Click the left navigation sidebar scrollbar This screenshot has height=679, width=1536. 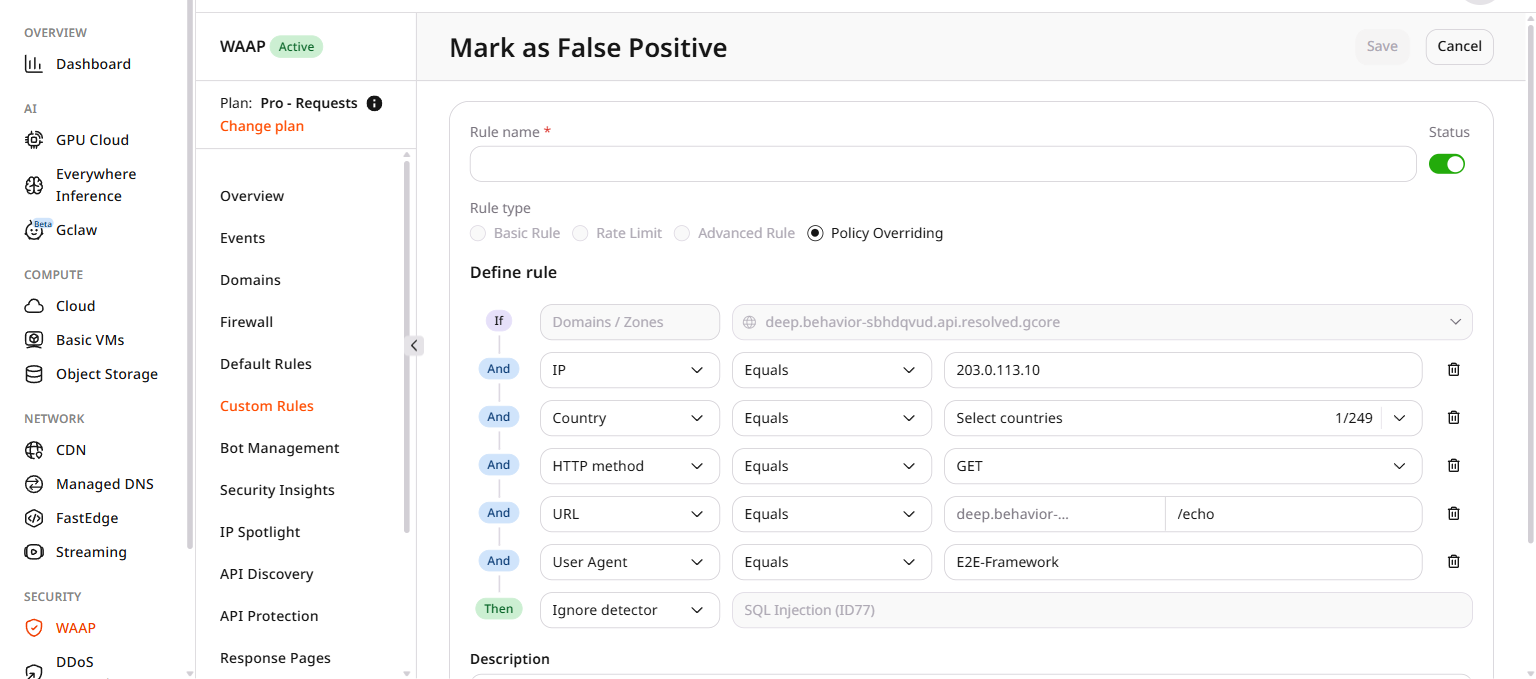click(190, 275)
